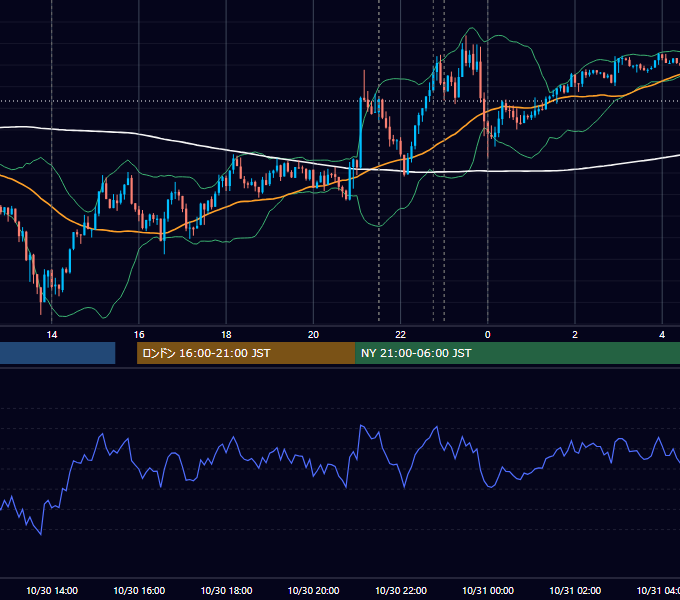This screenshot has width=680, height=600.
Task: Click the 10/30 16:00 date label
Action: tap(139, 590)
